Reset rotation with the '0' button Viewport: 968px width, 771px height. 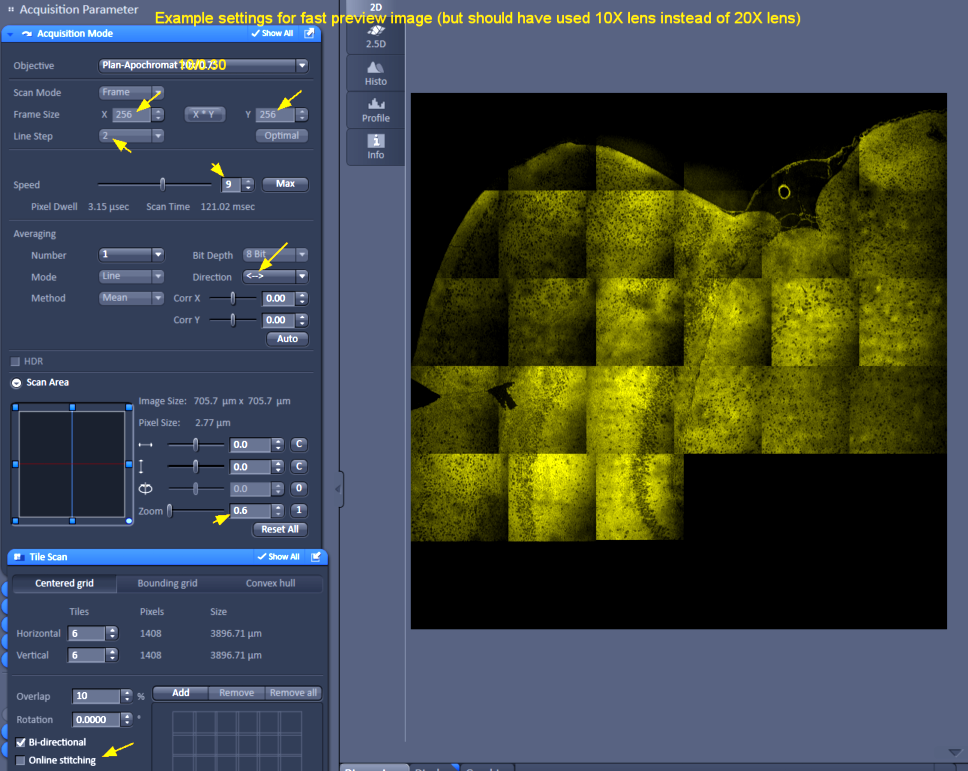tap(298, 489)
